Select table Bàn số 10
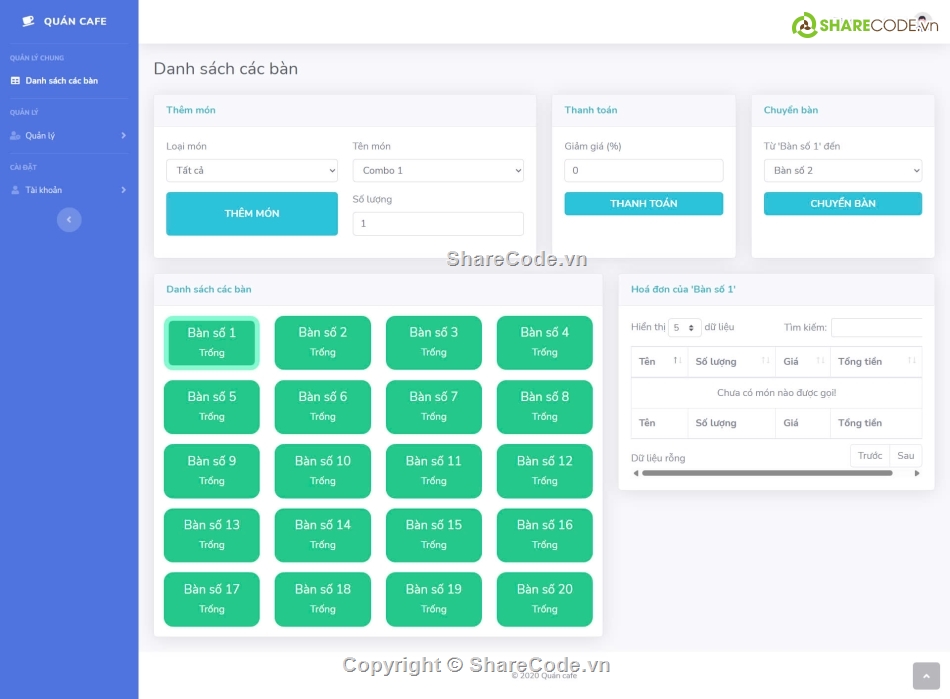The image size is (950, 699). tap(322, 471)
